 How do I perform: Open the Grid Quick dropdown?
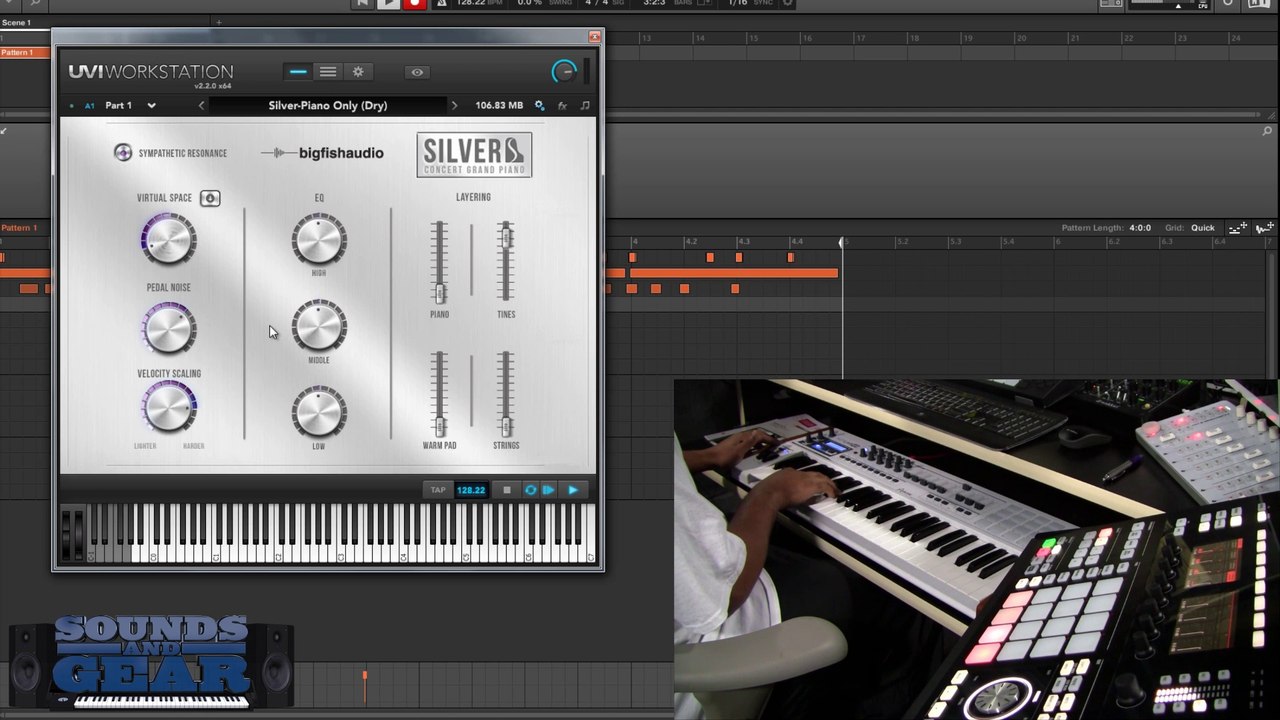pyautogui.click(x=1203, y=228)
